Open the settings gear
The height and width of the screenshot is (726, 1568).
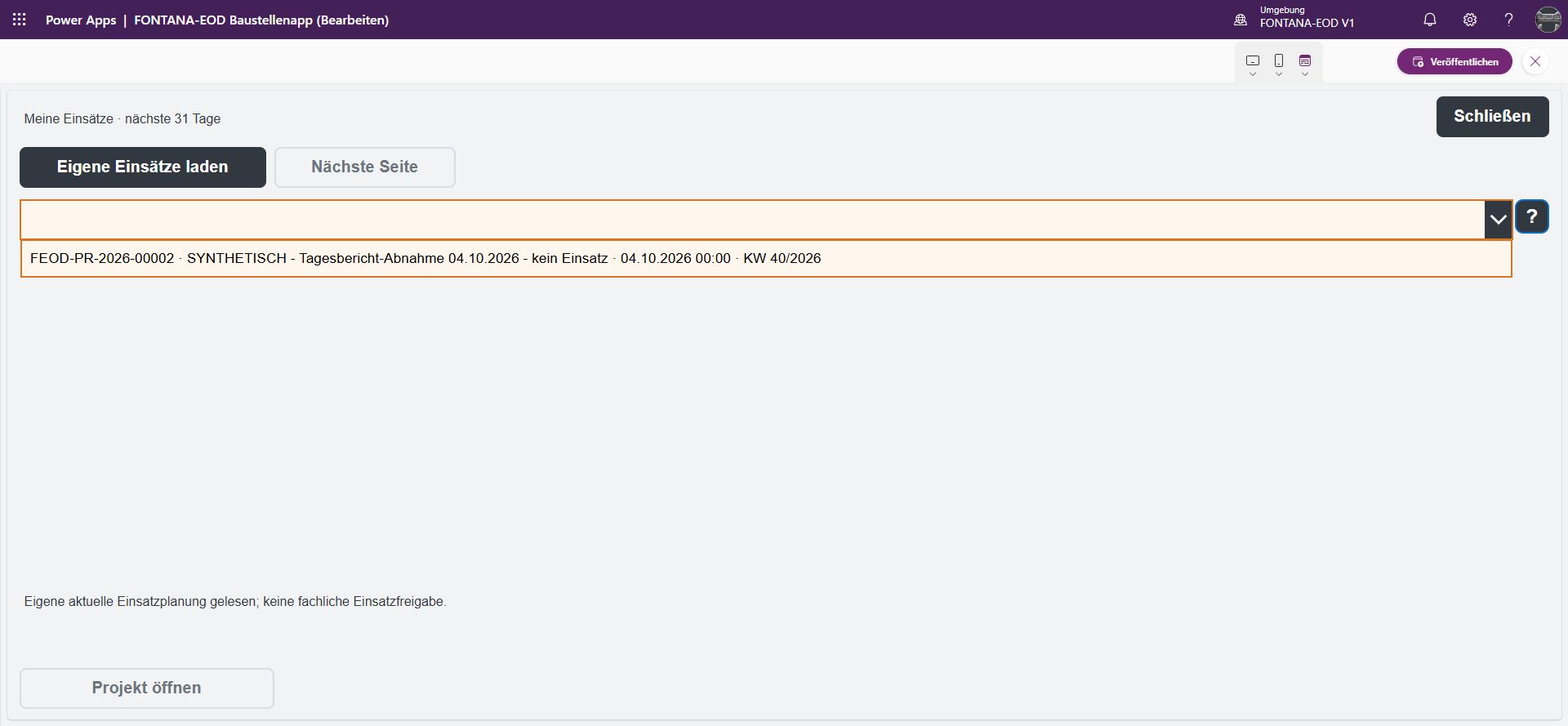1470,20
